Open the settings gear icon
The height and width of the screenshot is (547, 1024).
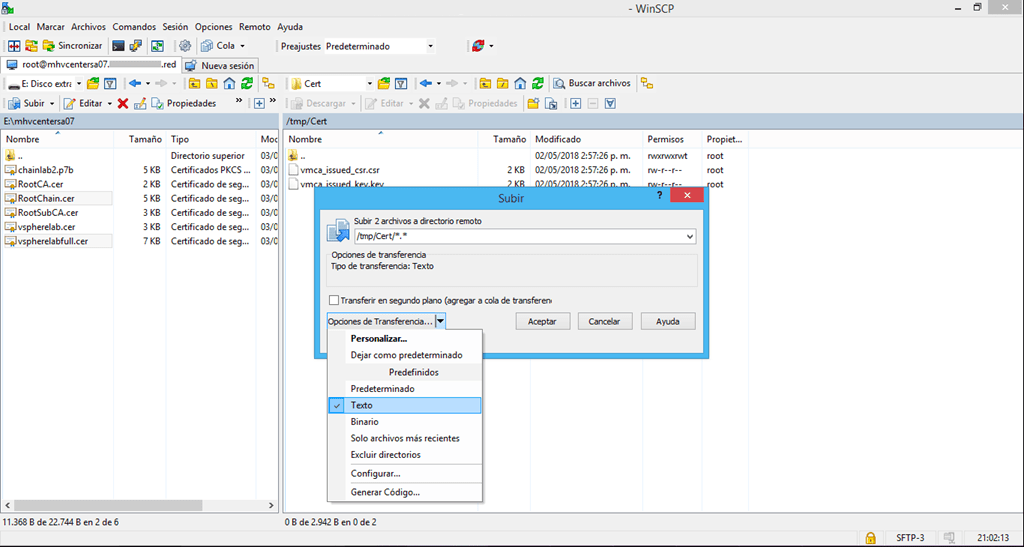(x=185, y=46)
